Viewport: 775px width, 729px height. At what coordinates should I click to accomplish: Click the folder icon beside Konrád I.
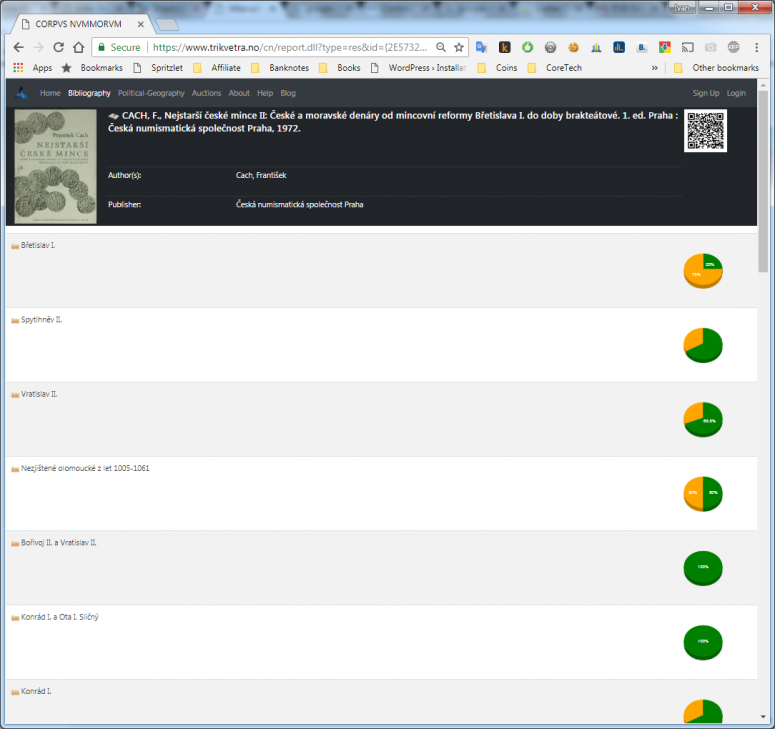coord(15,692)
